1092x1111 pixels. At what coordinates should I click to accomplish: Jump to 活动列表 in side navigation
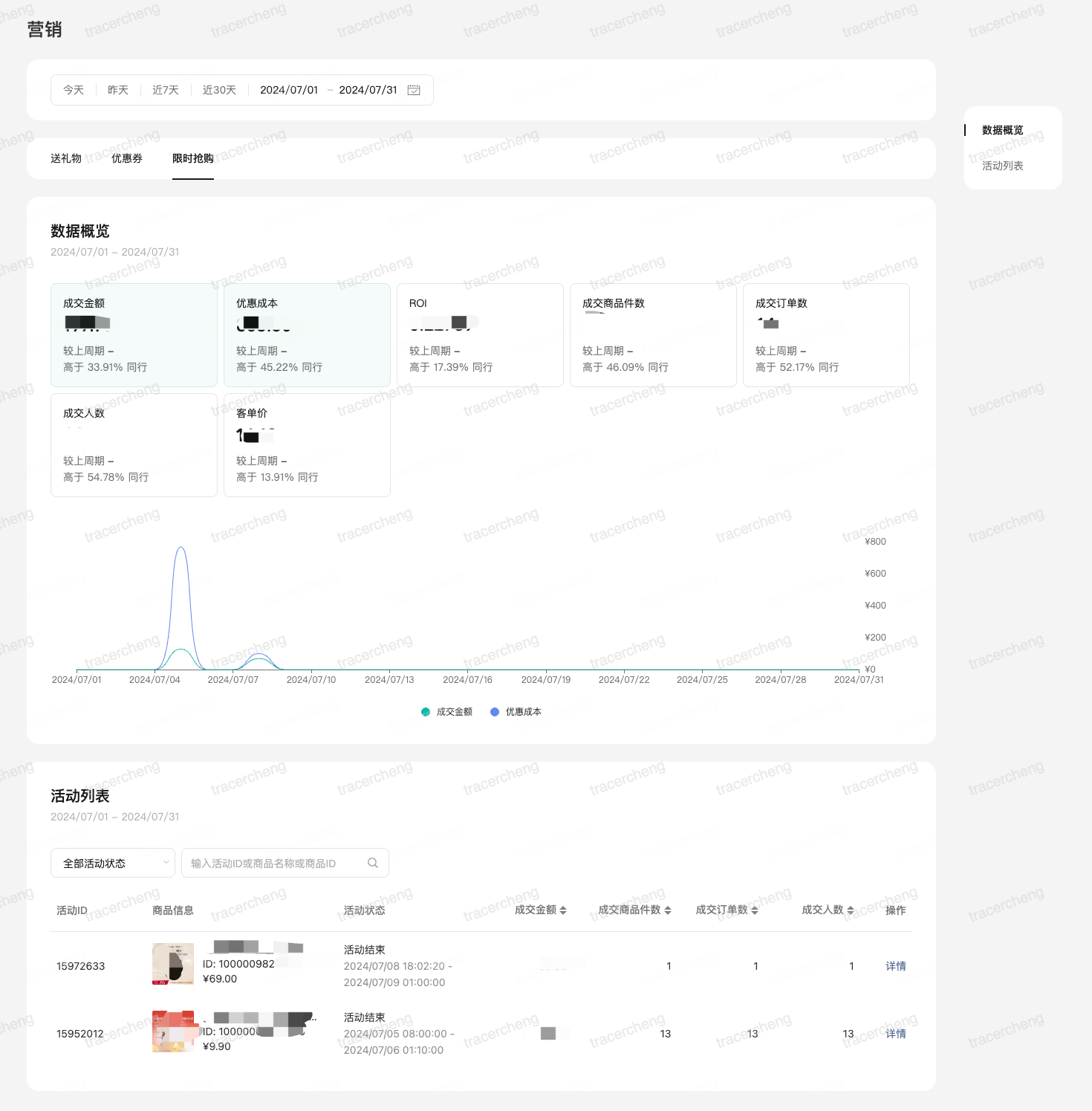coord(1002,166)
